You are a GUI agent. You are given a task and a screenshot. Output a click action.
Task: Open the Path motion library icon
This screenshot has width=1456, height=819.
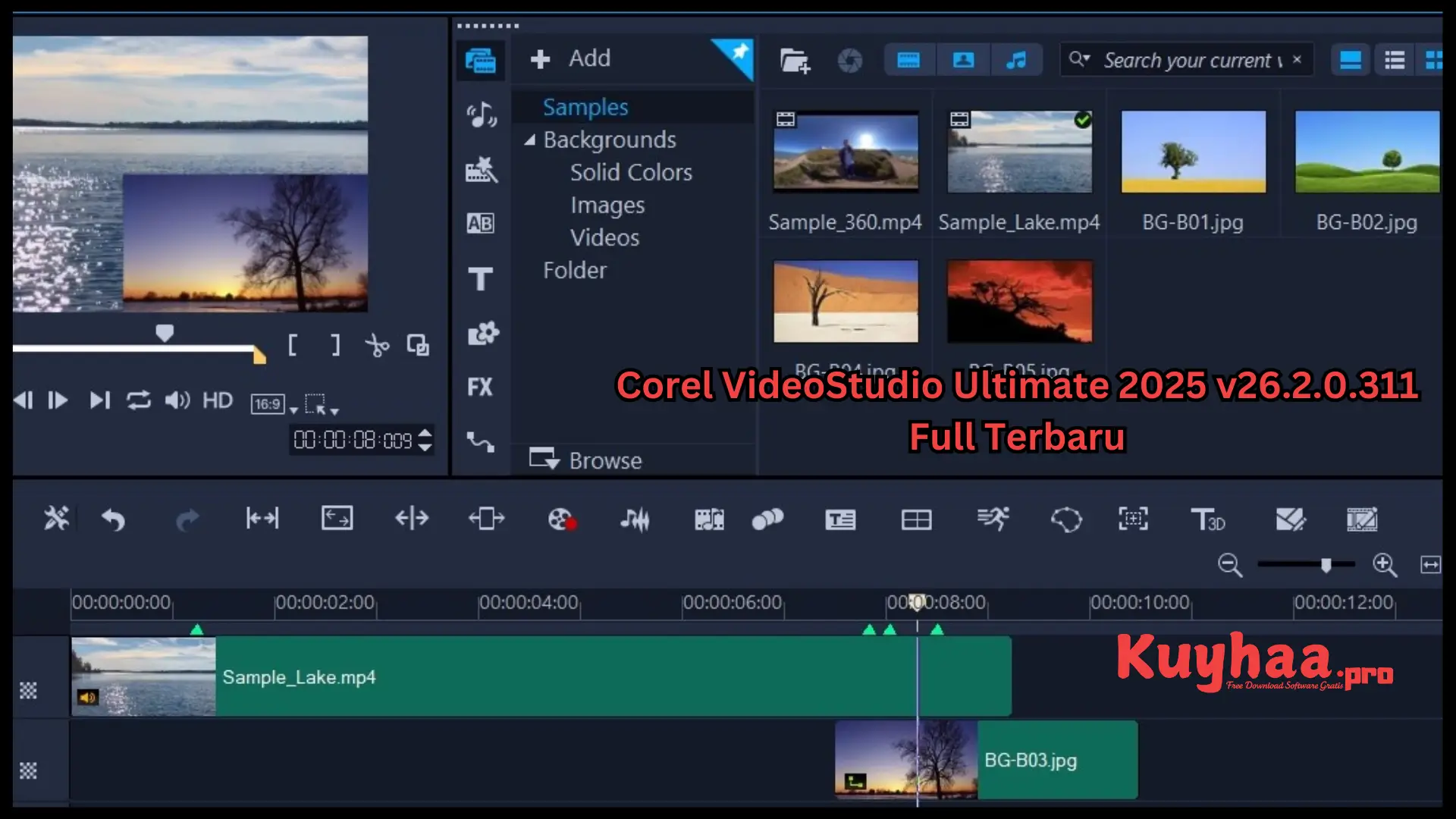coord(480,441)
